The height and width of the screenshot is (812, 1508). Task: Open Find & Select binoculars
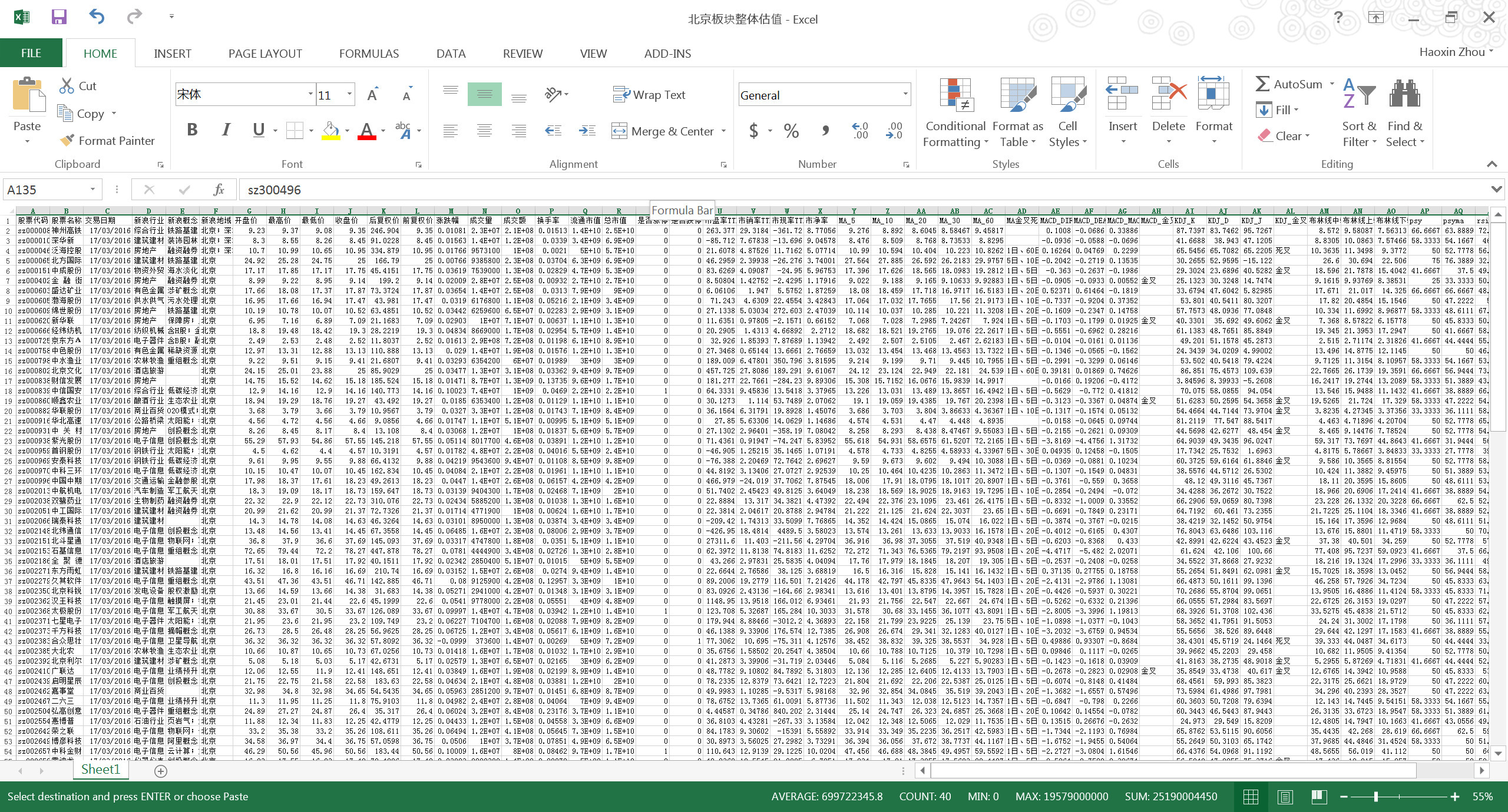point(1405,112)
